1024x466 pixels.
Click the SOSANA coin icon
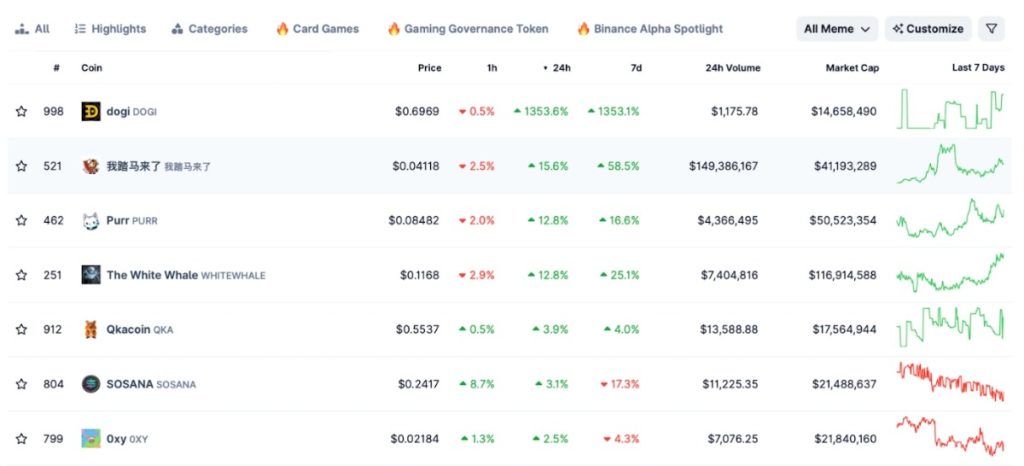pyautogui.click(x=91, y=384)
